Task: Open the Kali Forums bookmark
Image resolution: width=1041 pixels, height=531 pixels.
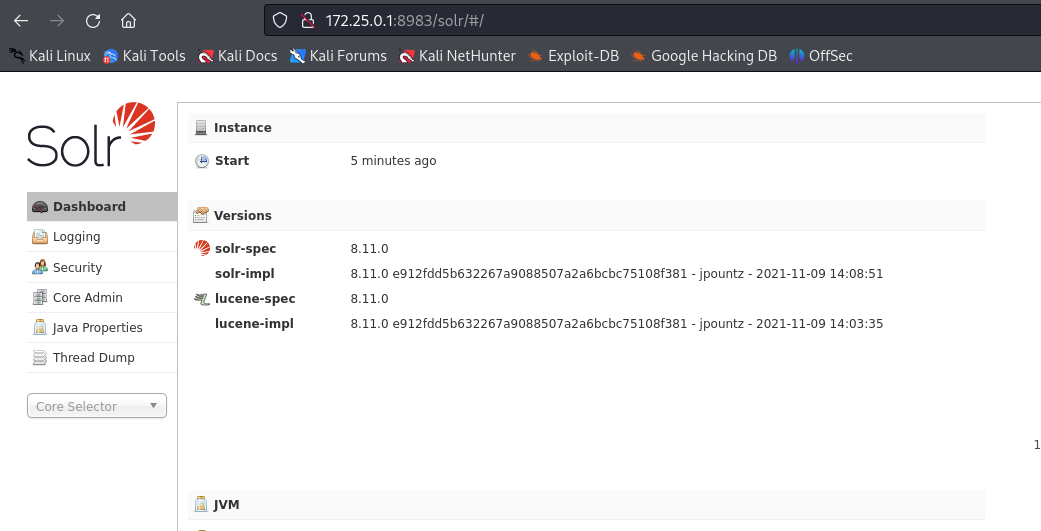Action: point(339,56)
